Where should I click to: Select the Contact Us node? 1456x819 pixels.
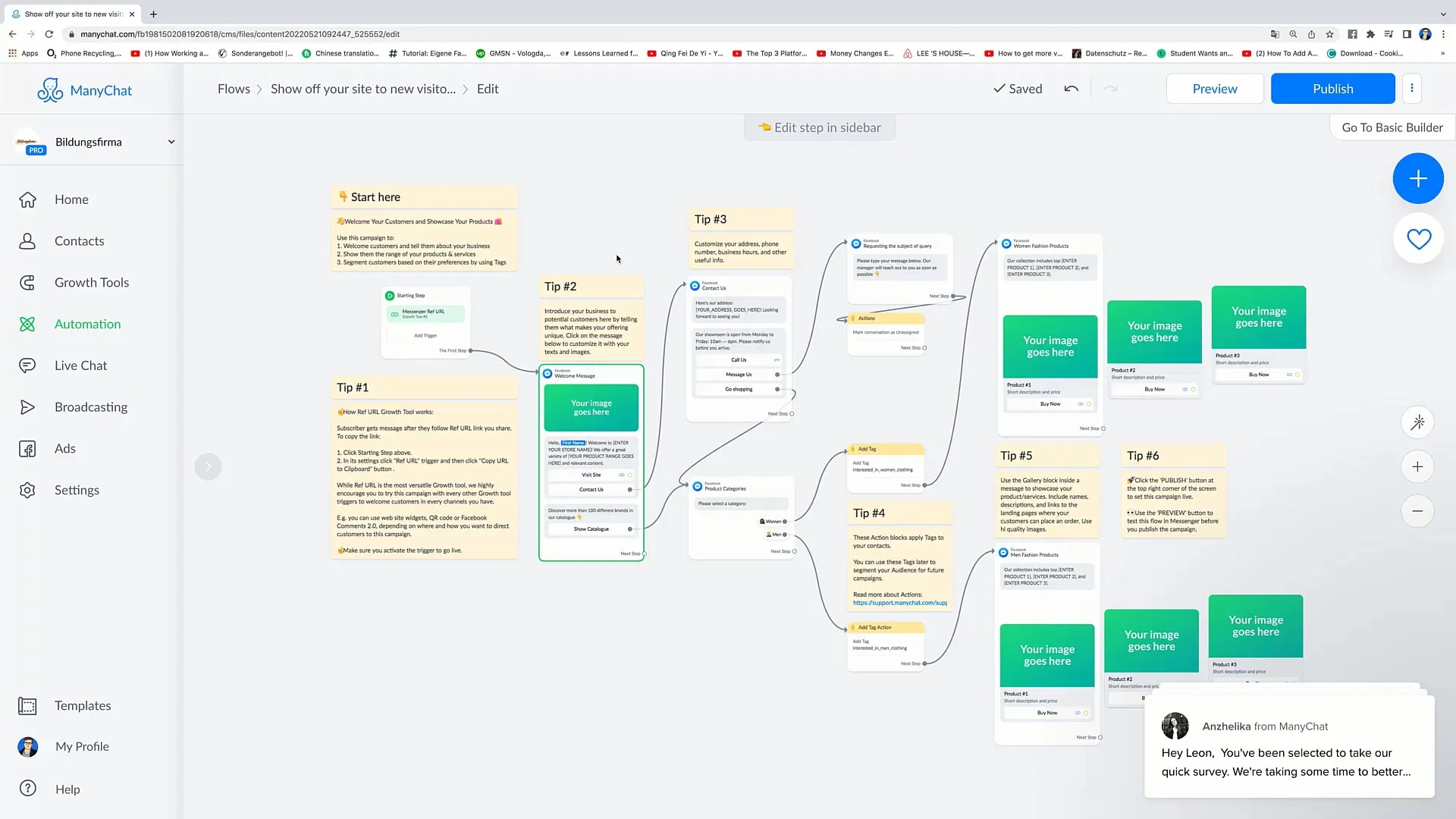(x=739, y=349)
